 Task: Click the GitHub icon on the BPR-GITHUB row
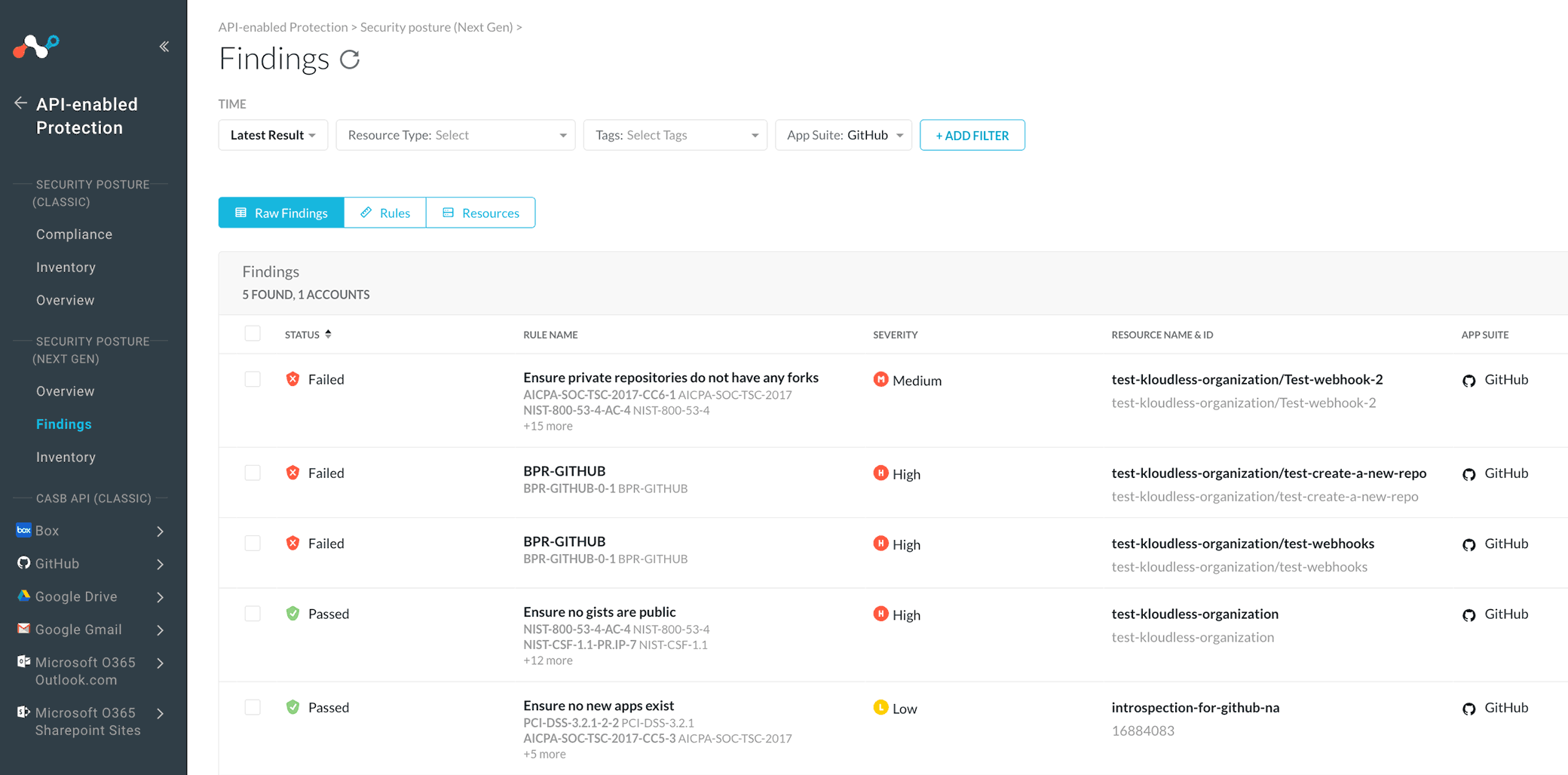pos(1468,474)
